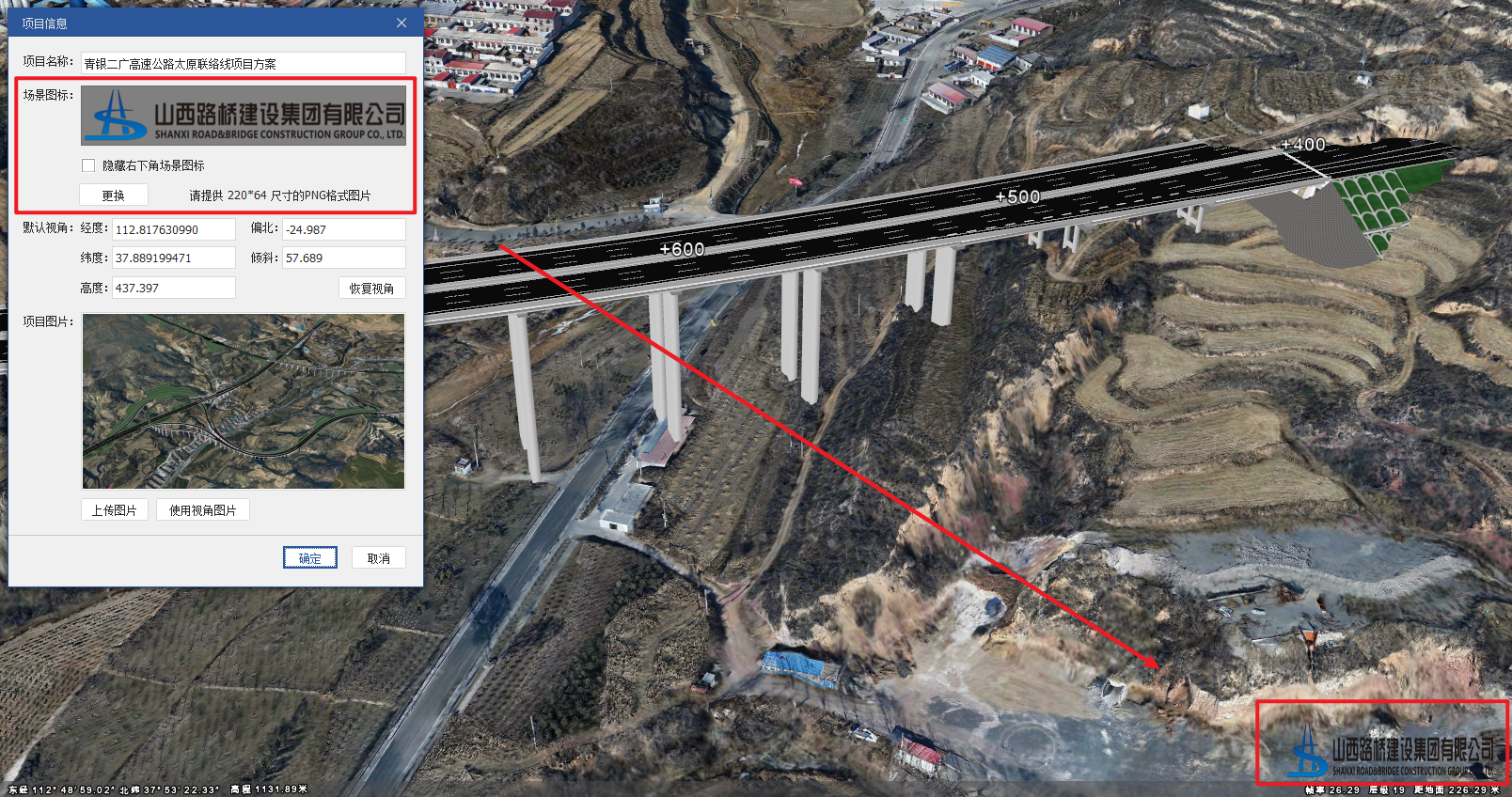The height and width of the screenshot is (797, 1512).
Task: Select the +500 station marker on the bridge
Action: (x=1017, y=196)
